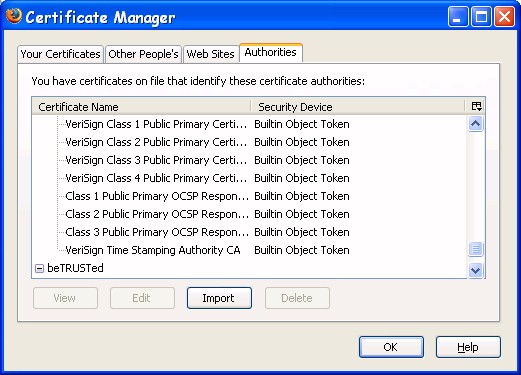
Task: Collapse the beTRUSTed tree node
Action: (39, 268)
